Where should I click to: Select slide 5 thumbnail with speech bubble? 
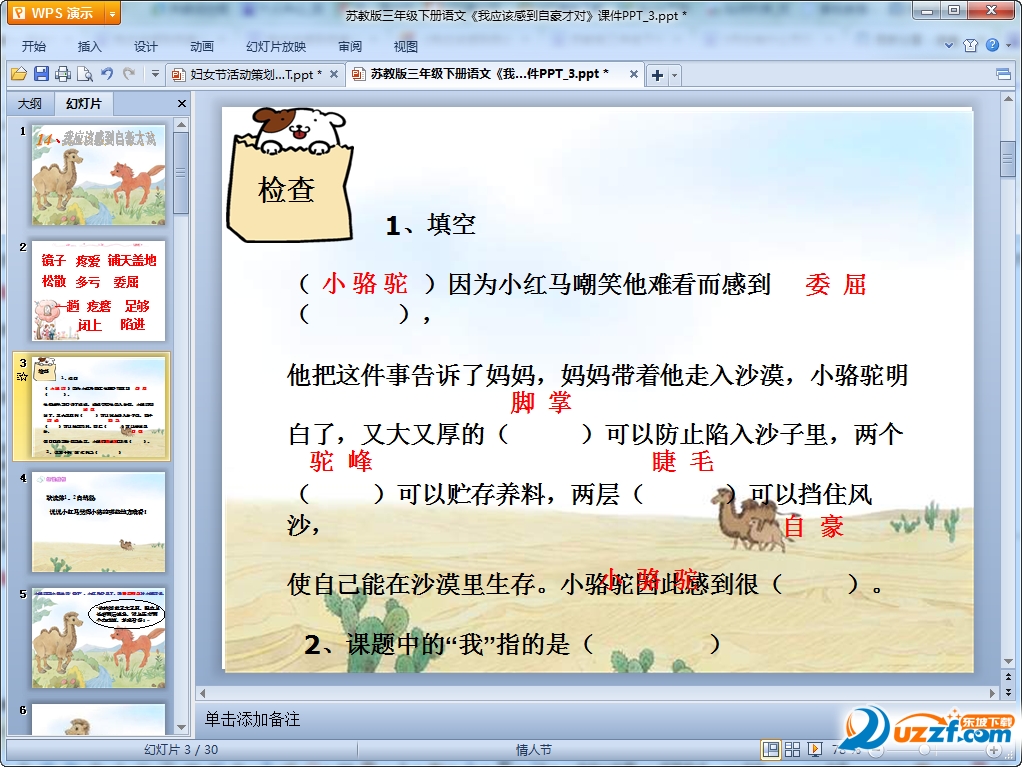[98, 638]
